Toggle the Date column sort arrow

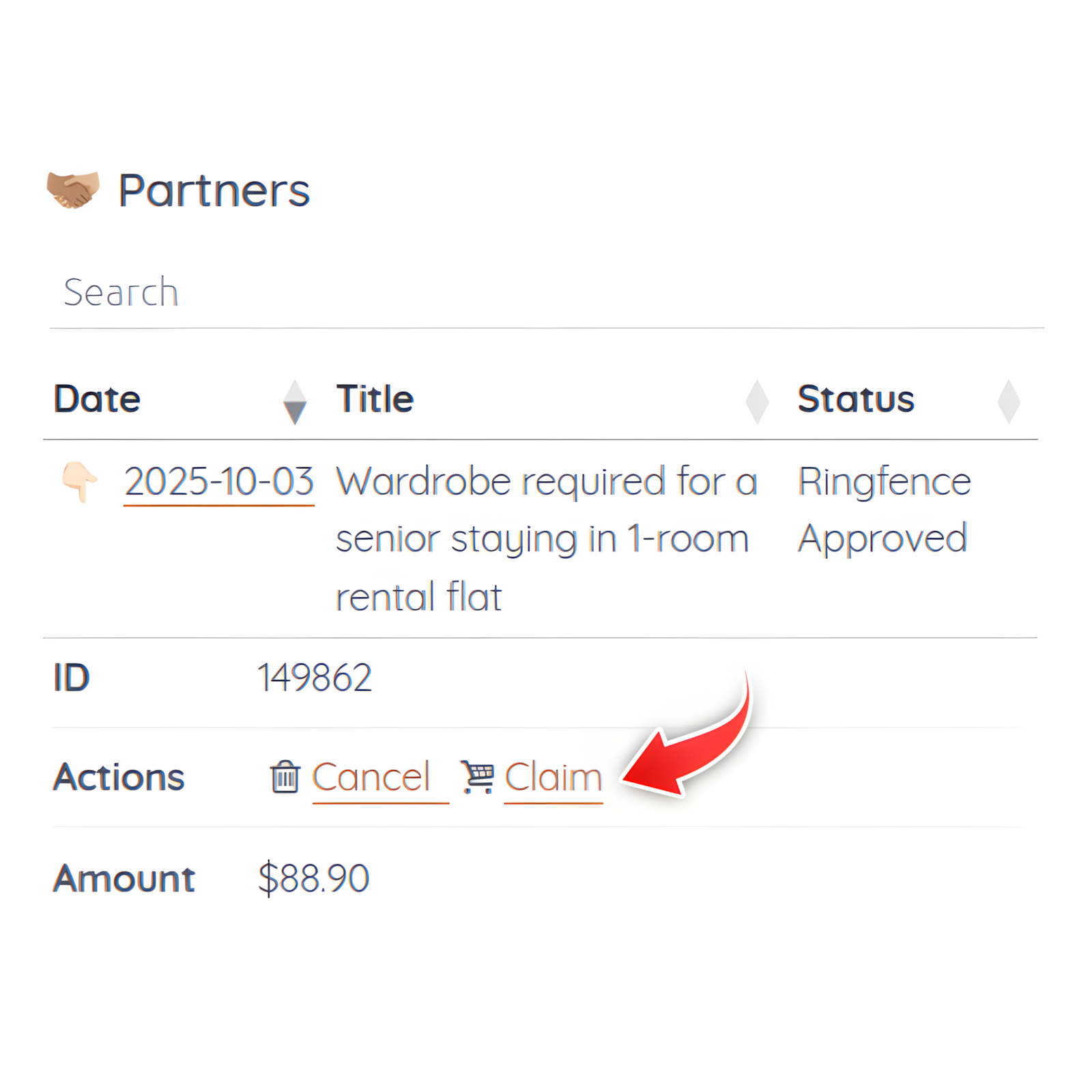[295, 402]
